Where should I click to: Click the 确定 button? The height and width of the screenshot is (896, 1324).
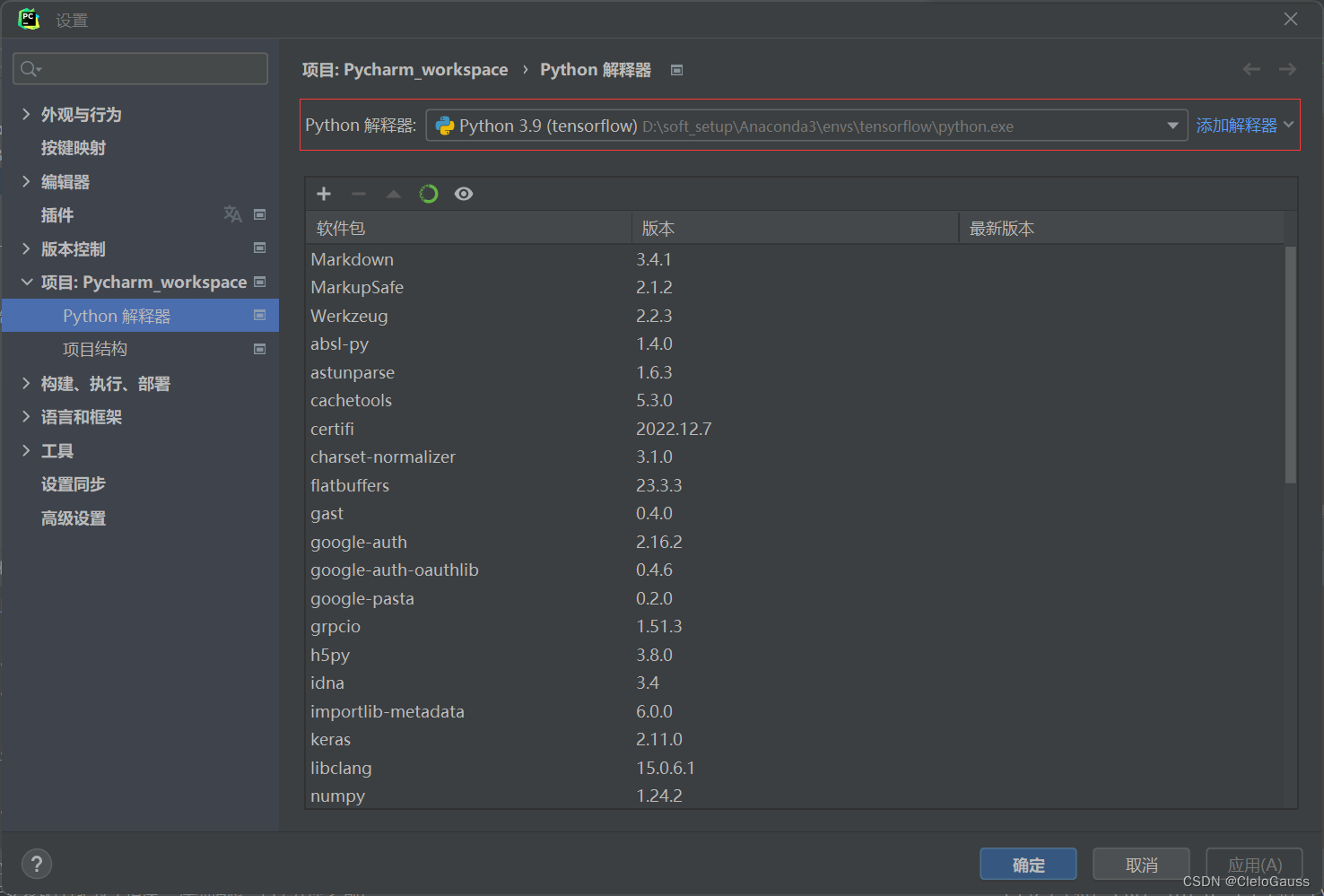coord(1028,865)
